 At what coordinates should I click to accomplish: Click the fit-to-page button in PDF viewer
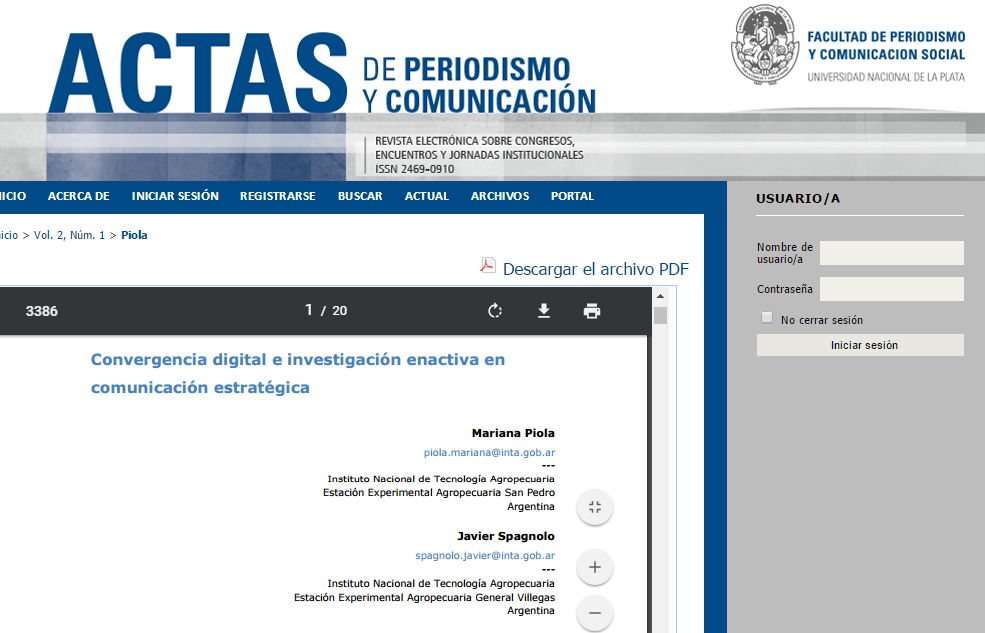(x=595, y=507)
